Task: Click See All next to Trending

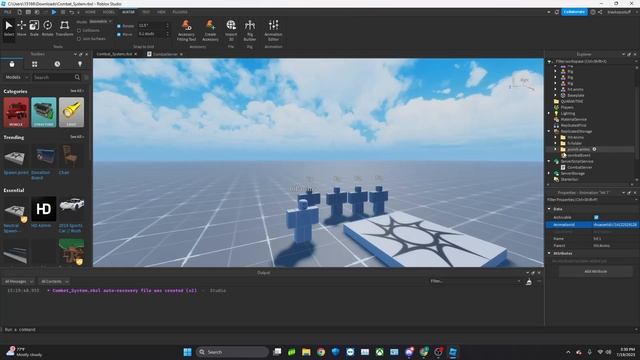Action: 76,137
